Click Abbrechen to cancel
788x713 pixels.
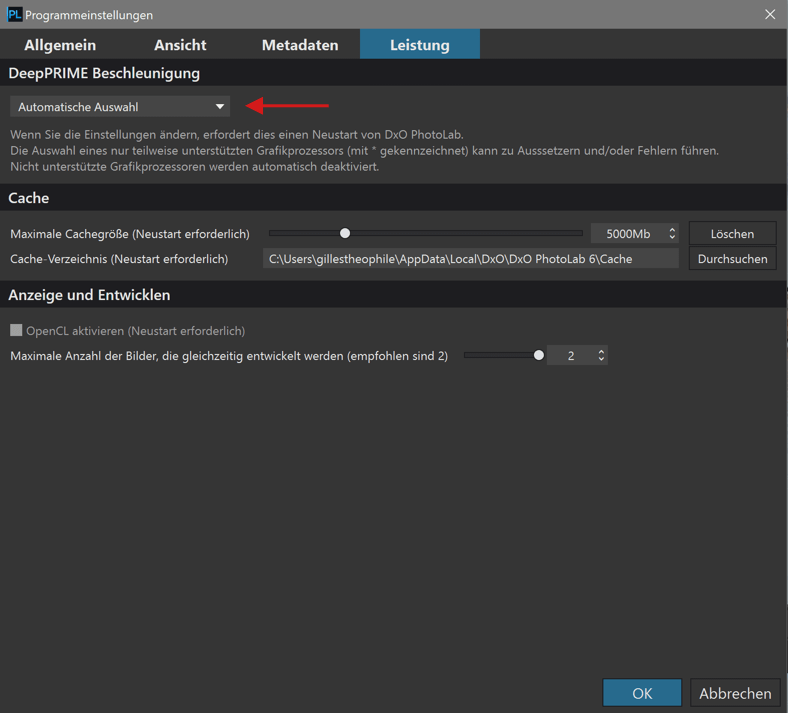[x=735, y=693]
